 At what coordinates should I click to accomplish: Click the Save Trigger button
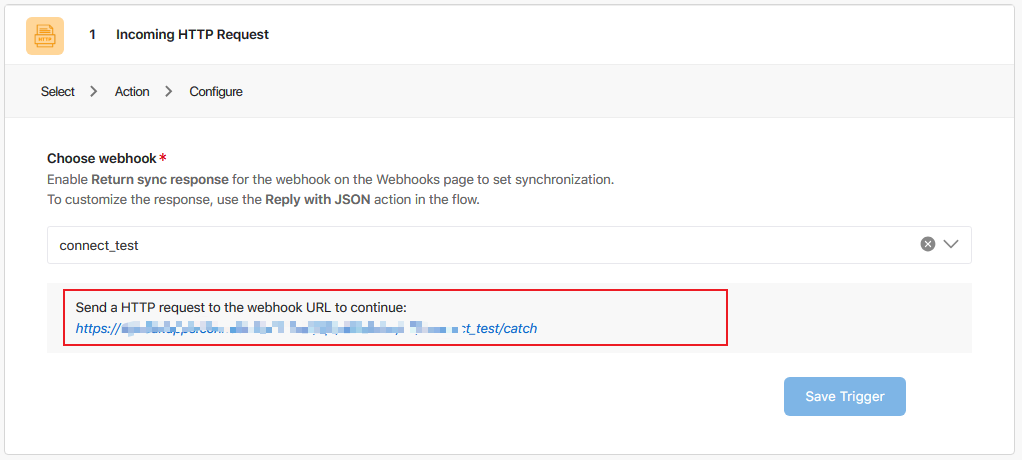point(845,396)
